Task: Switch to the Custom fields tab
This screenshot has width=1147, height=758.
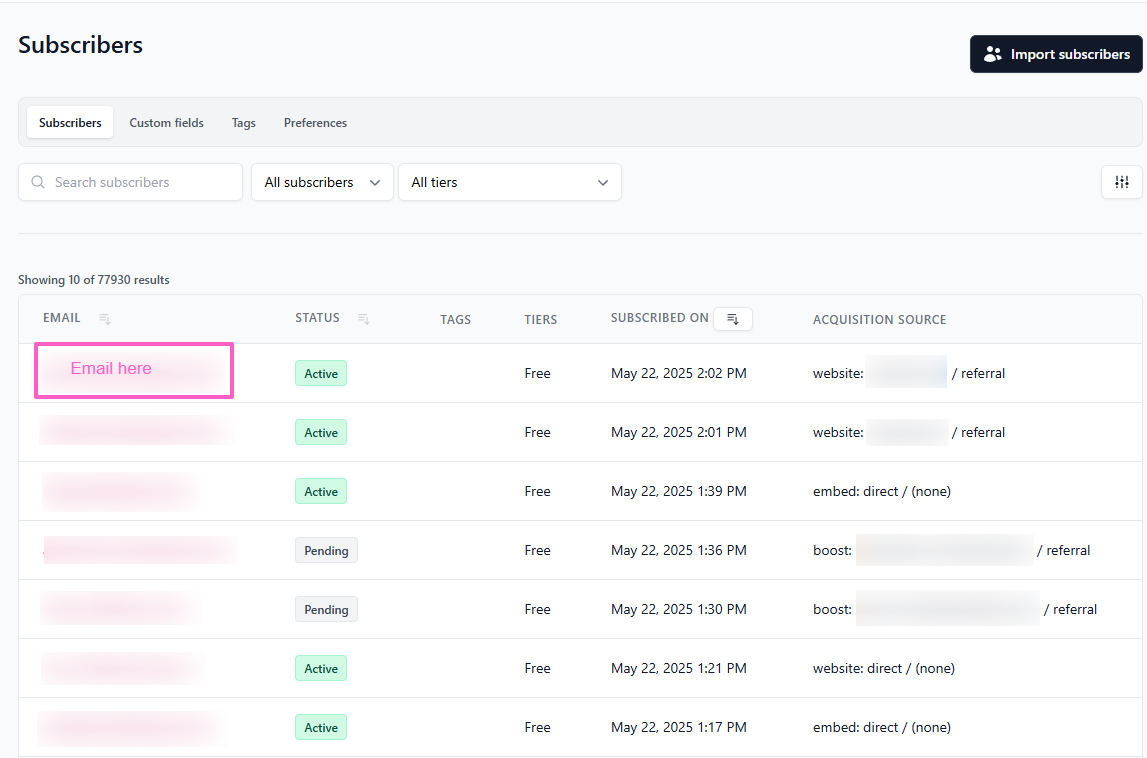Action: (166, 123)
